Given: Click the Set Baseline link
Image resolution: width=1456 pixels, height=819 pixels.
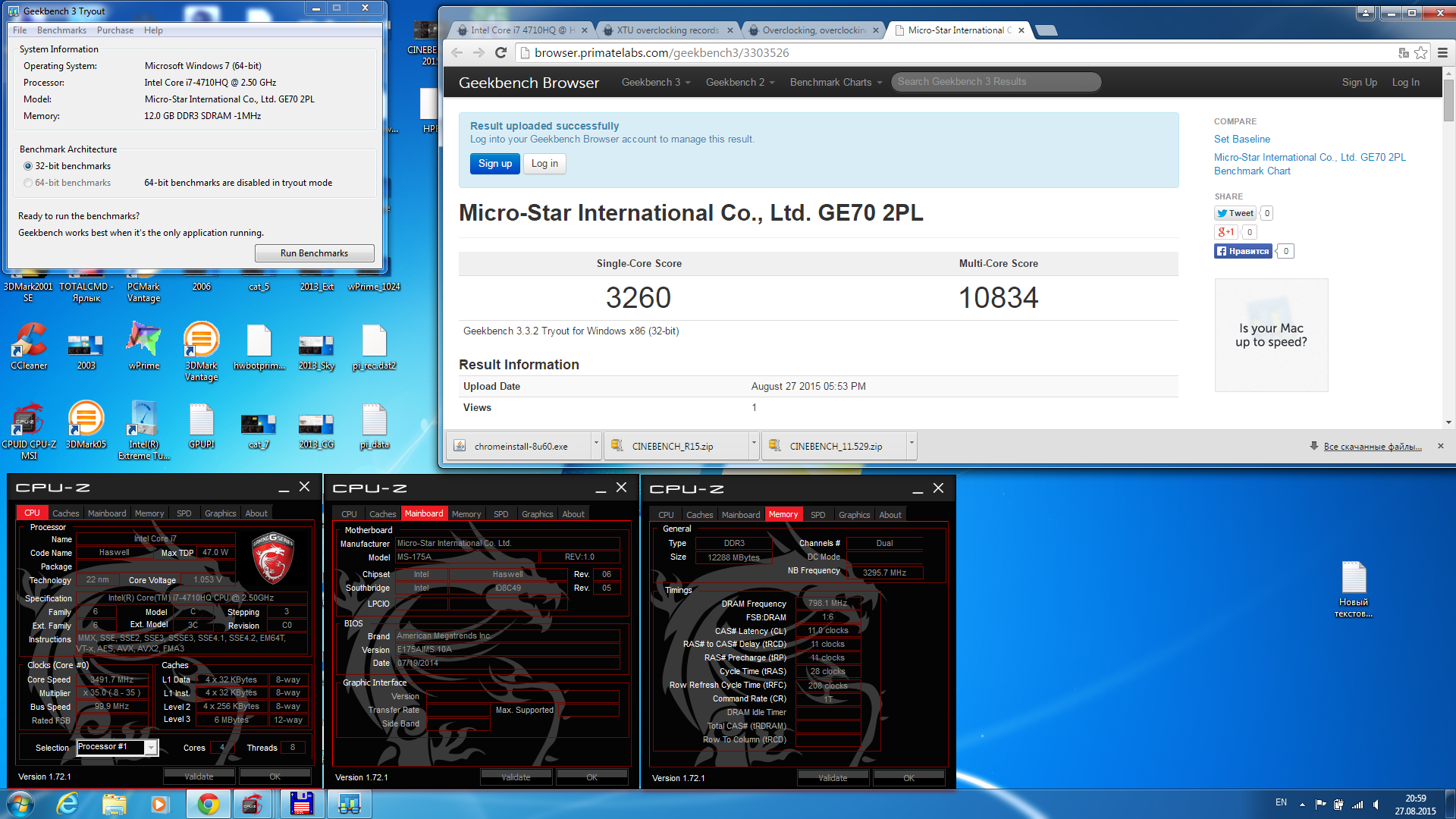Looking at the screenshot, I should [1241, 139].
